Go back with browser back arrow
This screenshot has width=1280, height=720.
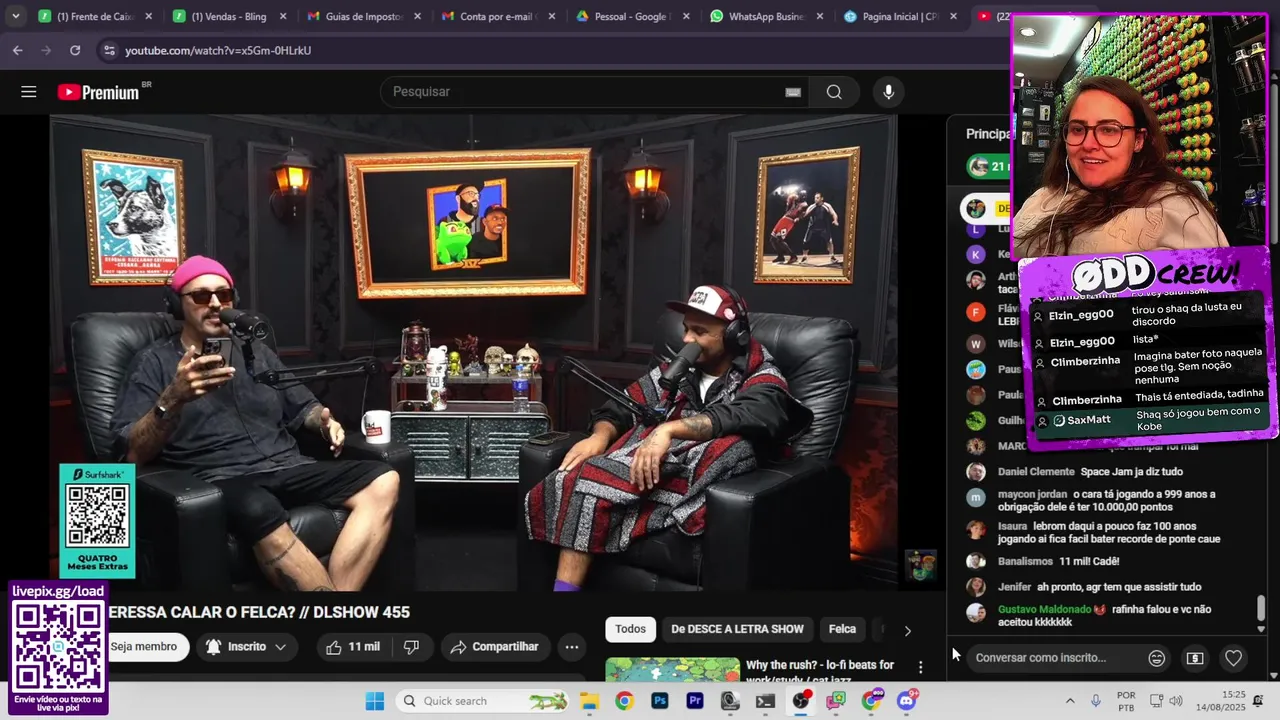tap(18, 50)
